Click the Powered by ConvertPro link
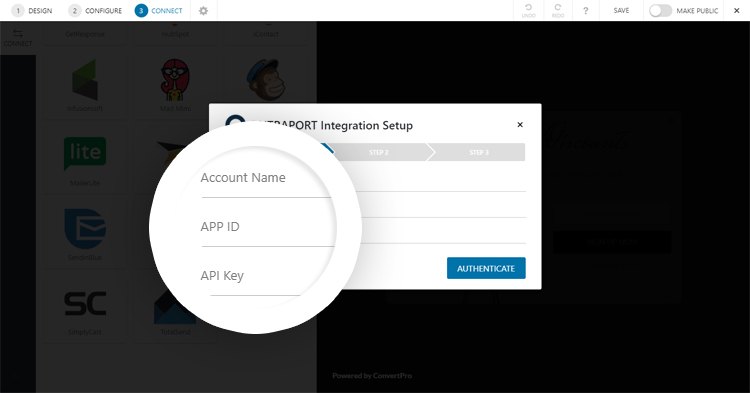The width and height of the screenshot is (750, 393). click(372, 376)
